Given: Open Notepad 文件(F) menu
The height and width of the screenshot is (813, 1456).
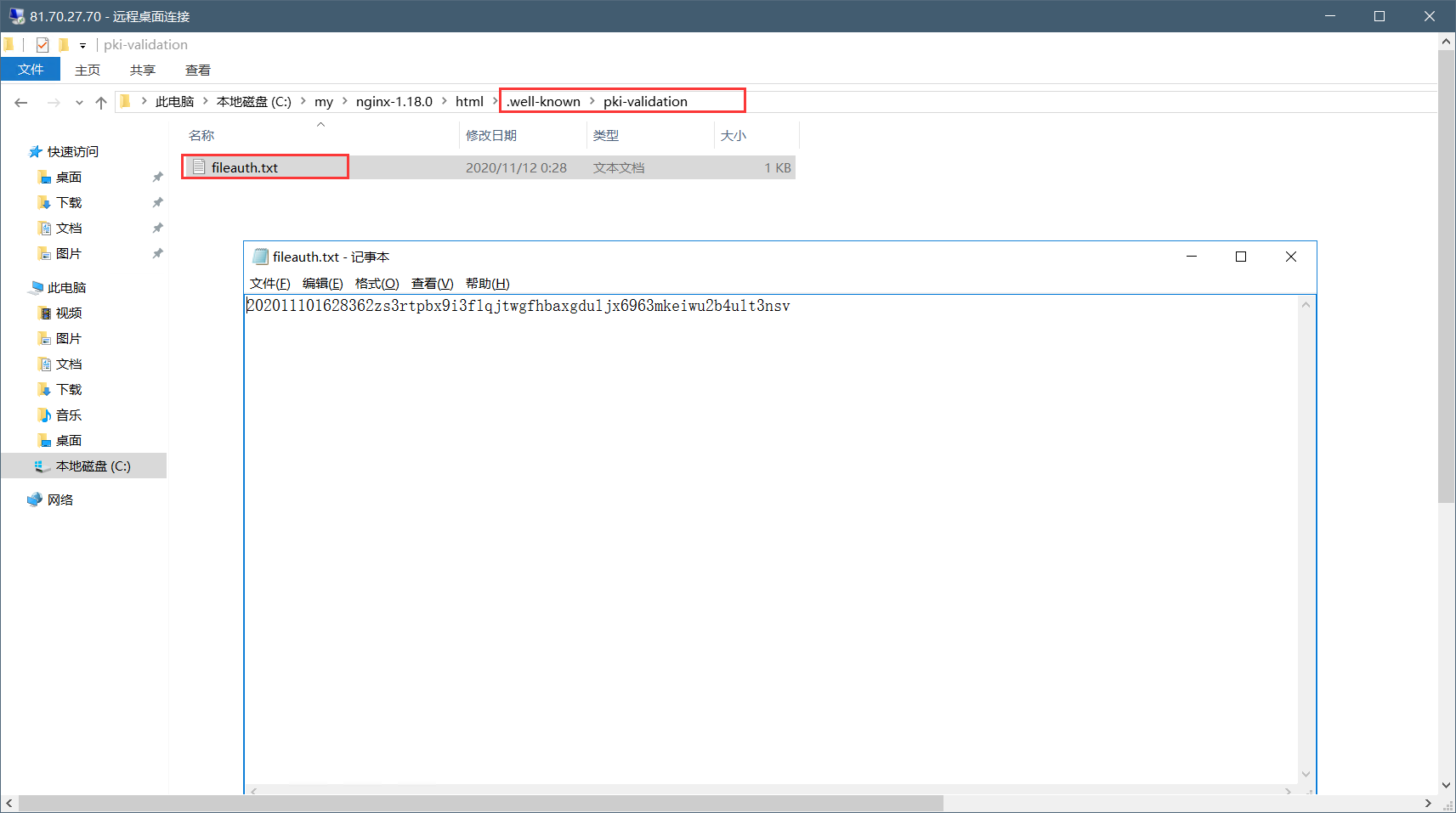Looking at the screenshot, I should (270, 284).
